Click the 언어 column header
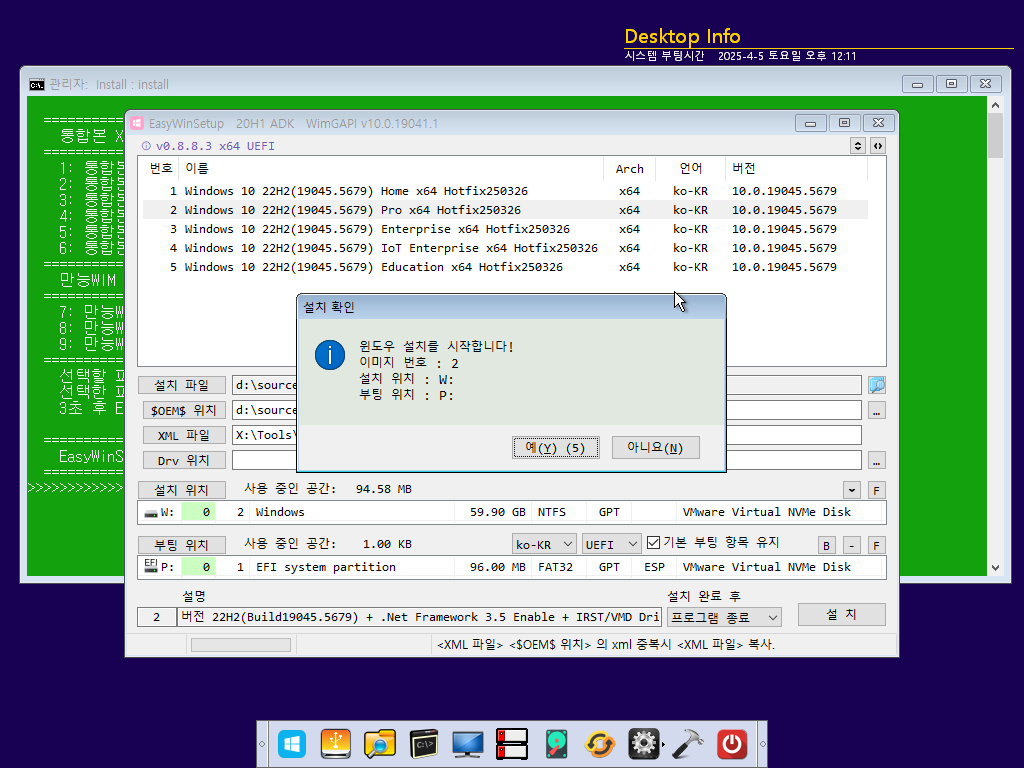The height and width of the screenshot is (768, 1024). tap(690, 168)
